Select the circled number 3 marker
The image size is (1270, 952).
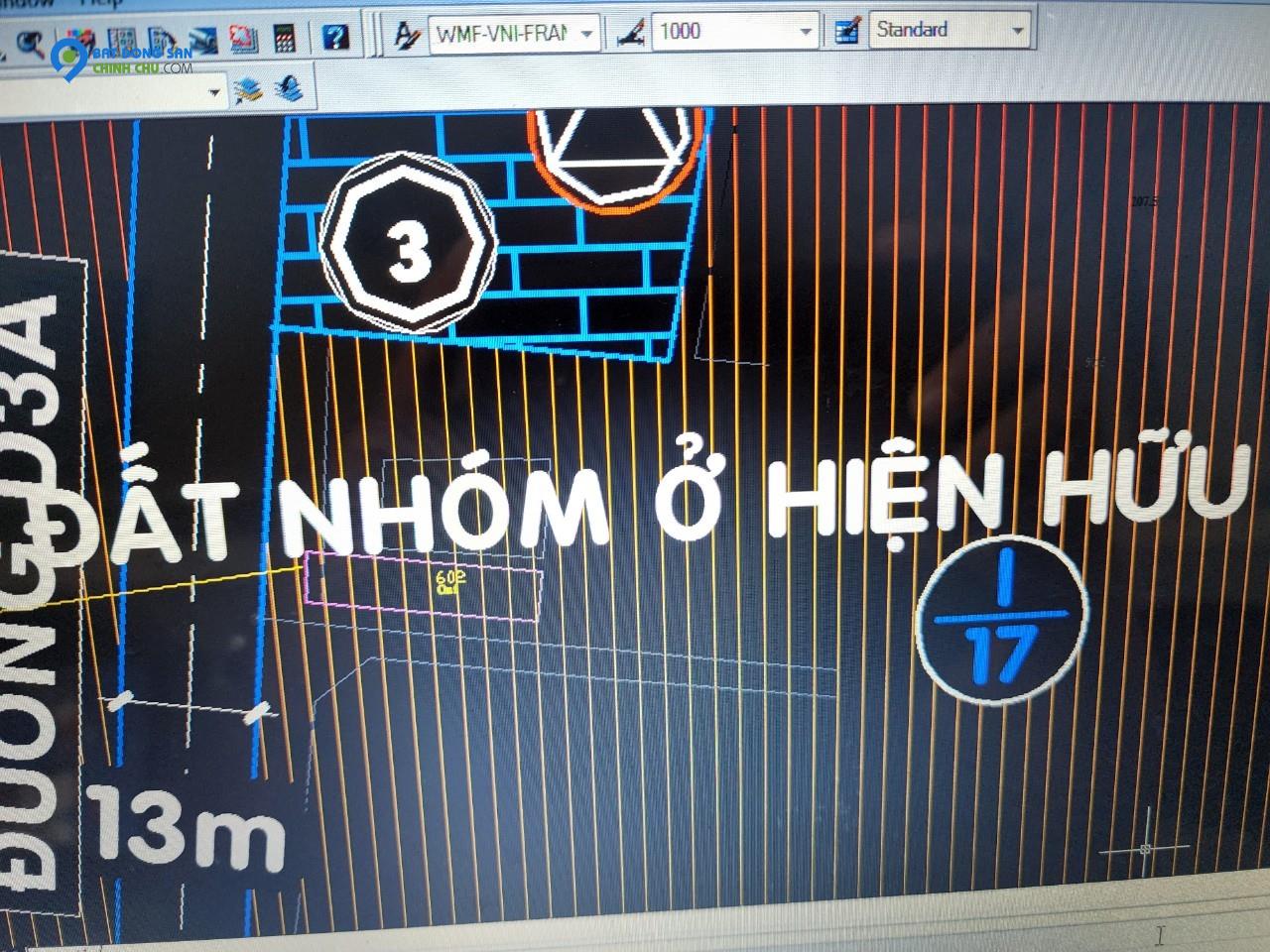tap(407, 244)
